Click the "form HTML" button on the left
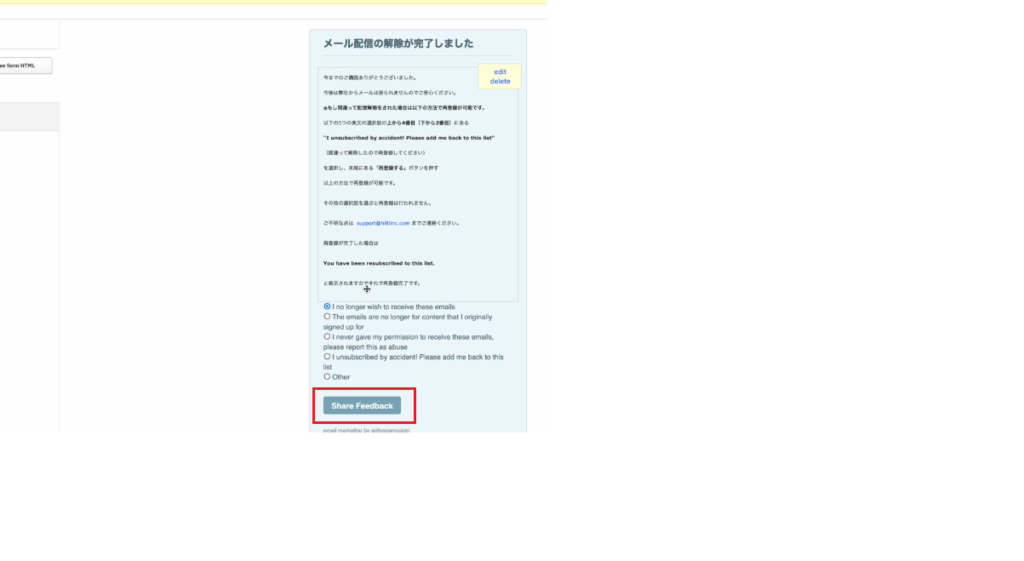This screenshot has width=1024, height=561. pos(25,65)
